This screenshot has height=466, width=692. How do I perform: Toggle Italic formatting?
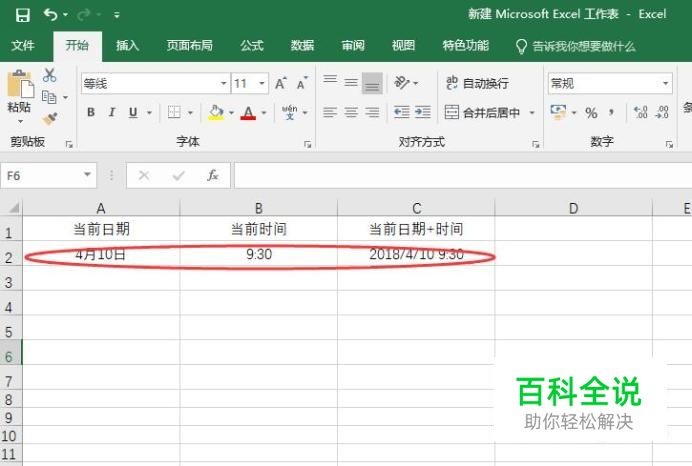pos(112,113)
